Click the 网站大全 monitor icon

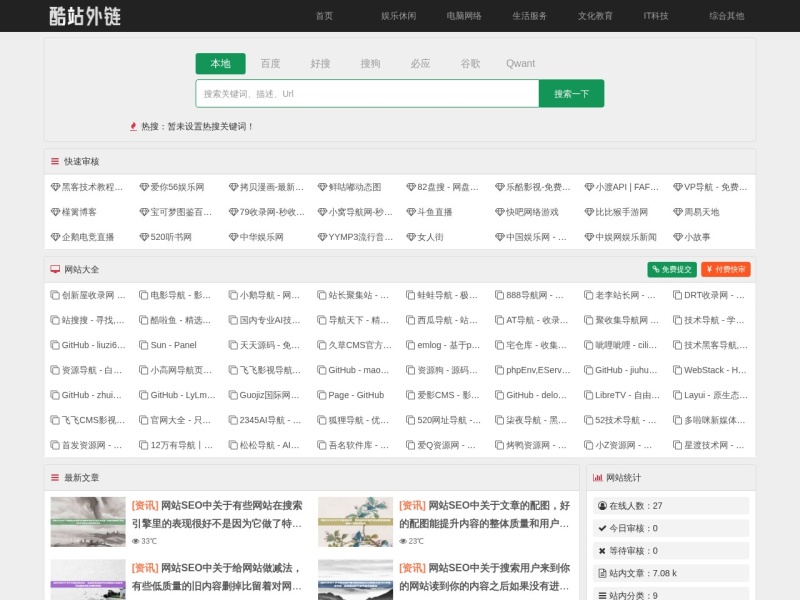(x=55, y=269)
